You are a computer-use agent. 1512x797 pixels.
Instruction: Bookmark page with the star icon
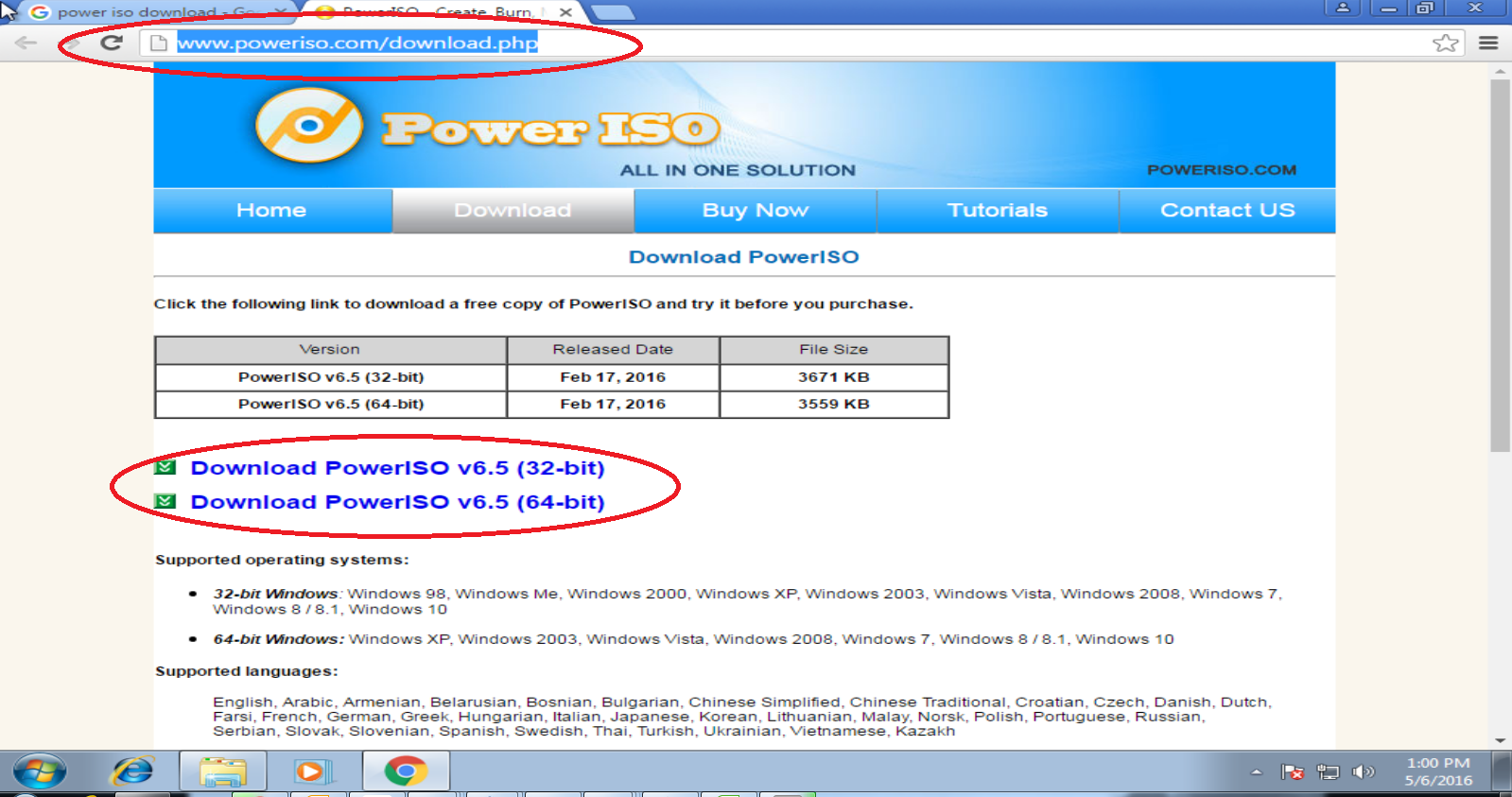[x=1445, y=43]
